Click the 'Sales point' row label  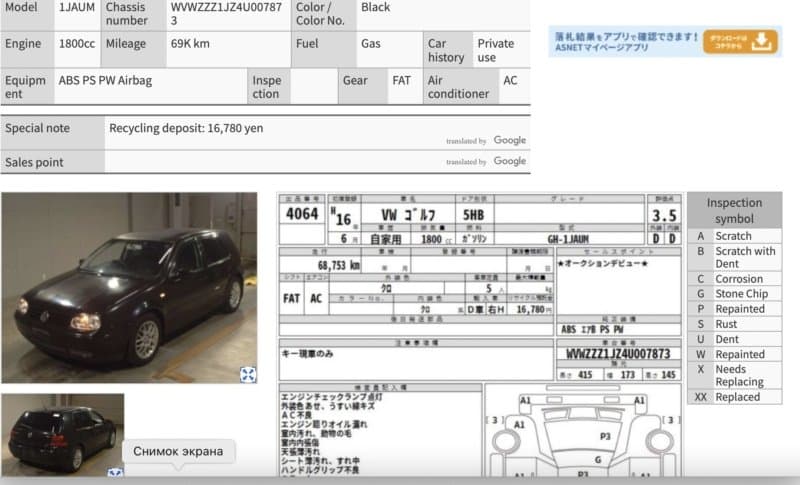click(34, 162)
